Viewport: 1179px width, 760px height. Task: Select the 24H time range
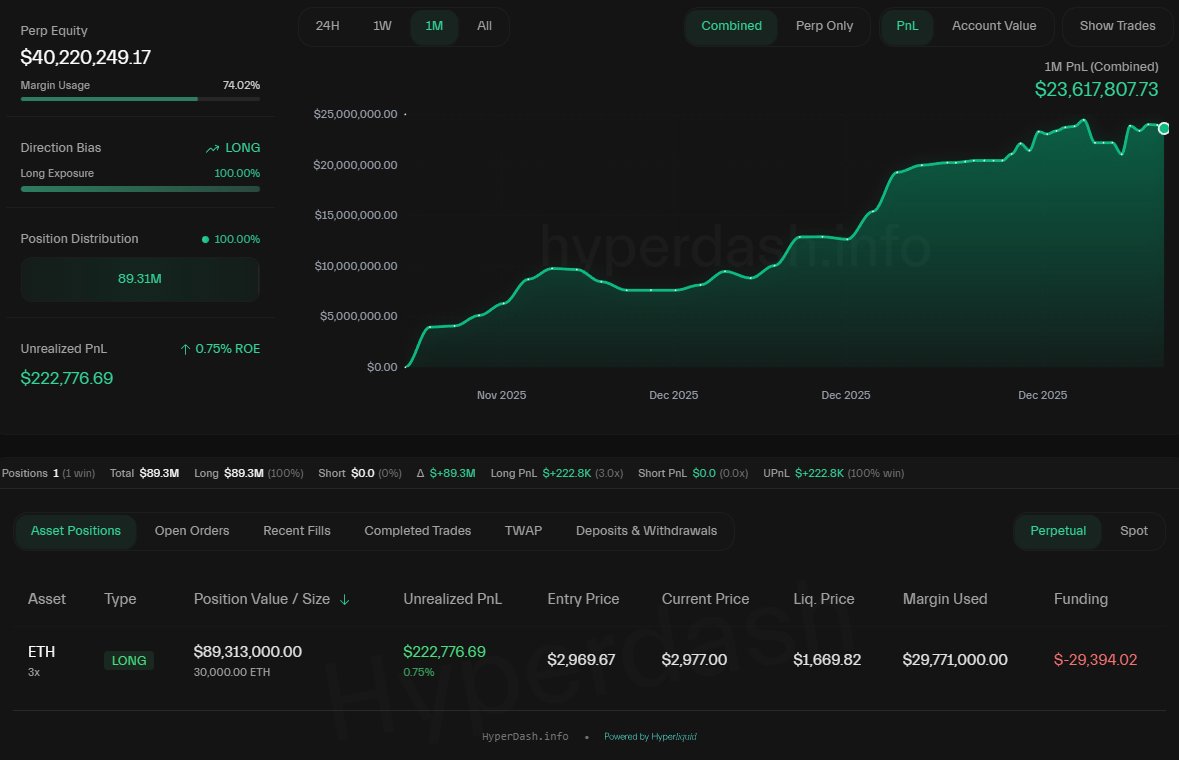[x=327, y=26]
